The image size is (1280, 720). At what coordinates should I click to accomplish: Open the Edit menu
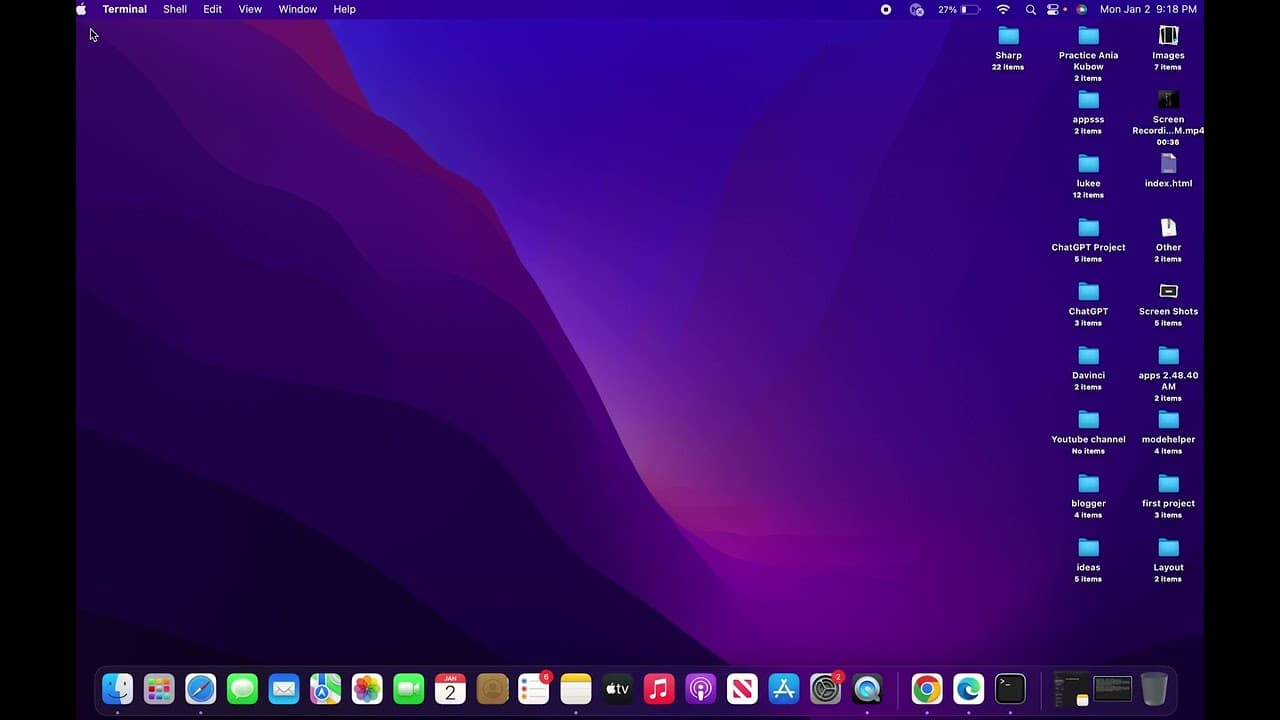click(213, 9)
